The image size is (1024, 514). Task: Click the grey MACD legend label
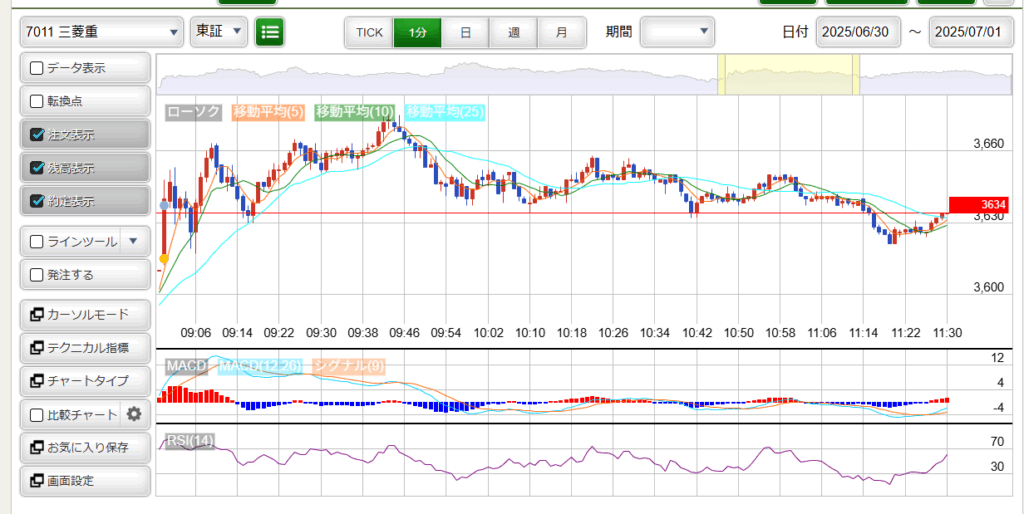pyautogui.click(x=186, y=366)
